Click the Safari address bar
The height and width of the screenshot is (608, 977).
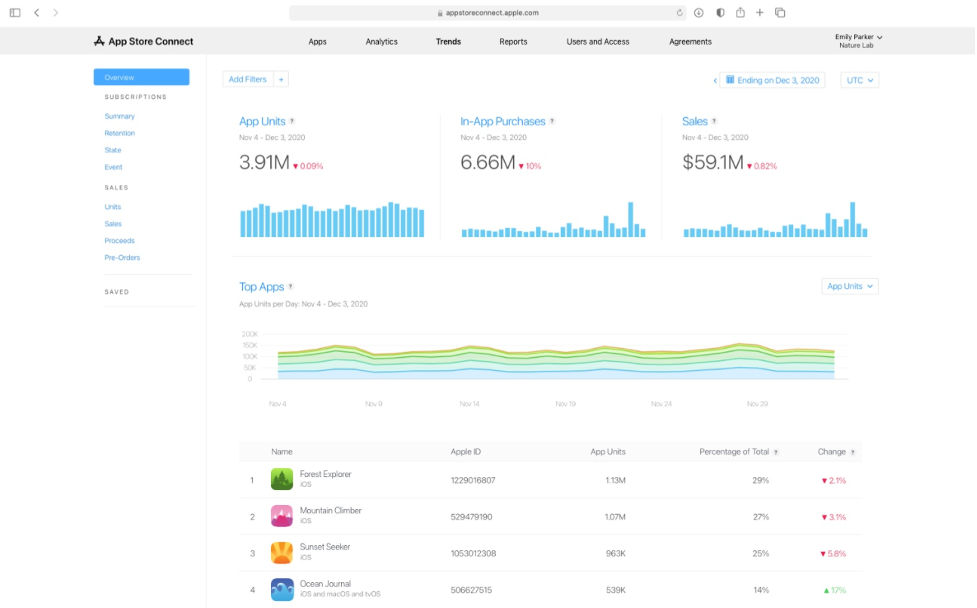488,13
